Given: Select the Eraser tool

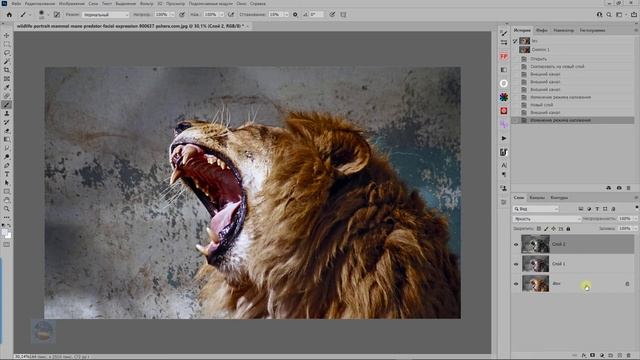Looking at the screenshot, I should [7, 131].
